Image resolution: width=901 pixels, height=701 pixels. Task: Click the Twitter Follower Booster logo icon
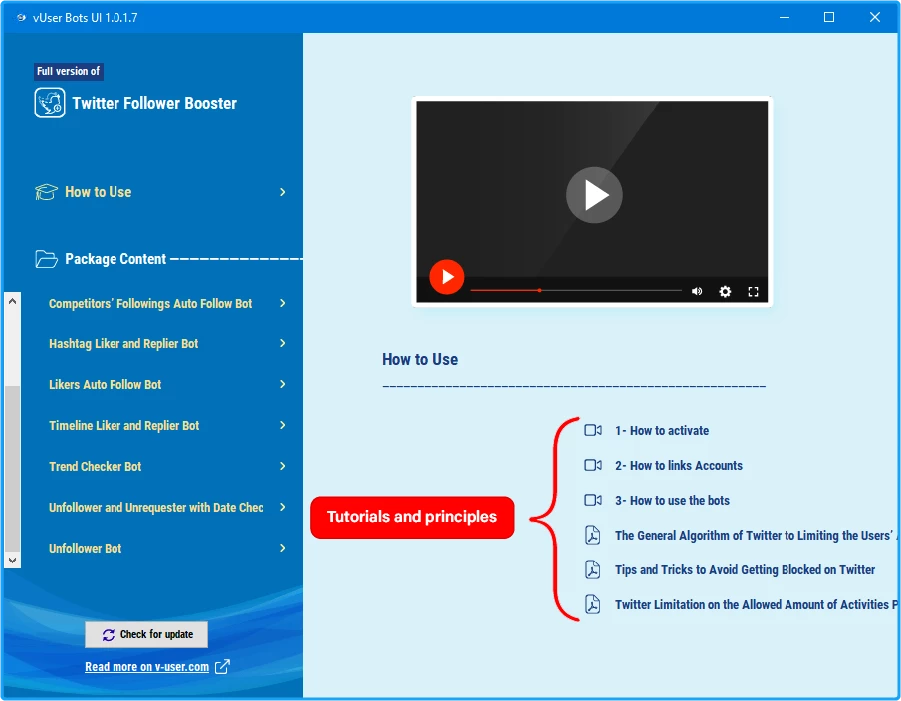tap(49, 103)
